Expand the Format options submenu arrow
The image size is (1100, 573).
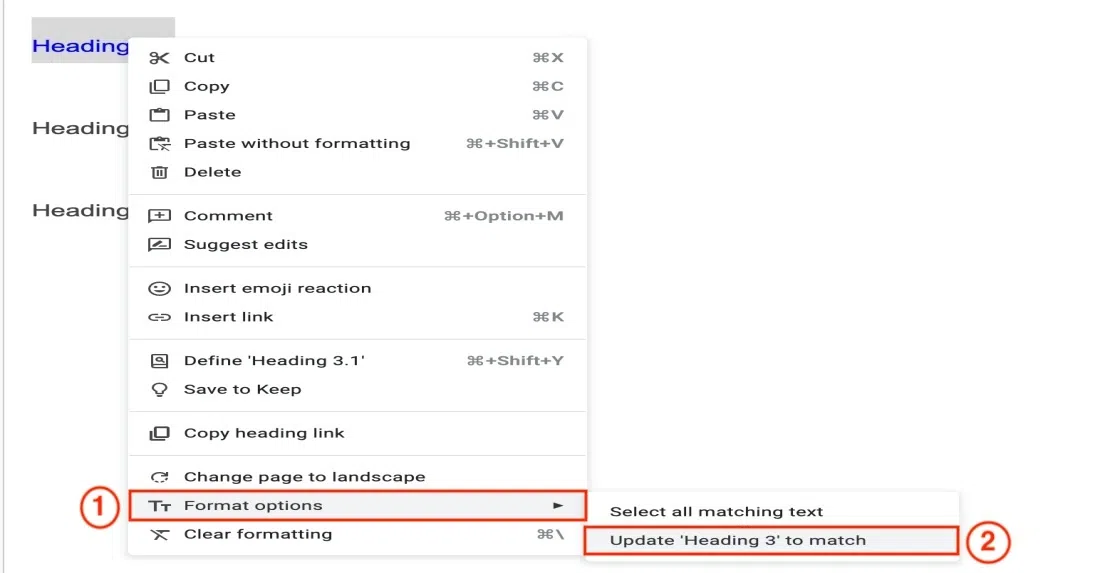(558, 506)
